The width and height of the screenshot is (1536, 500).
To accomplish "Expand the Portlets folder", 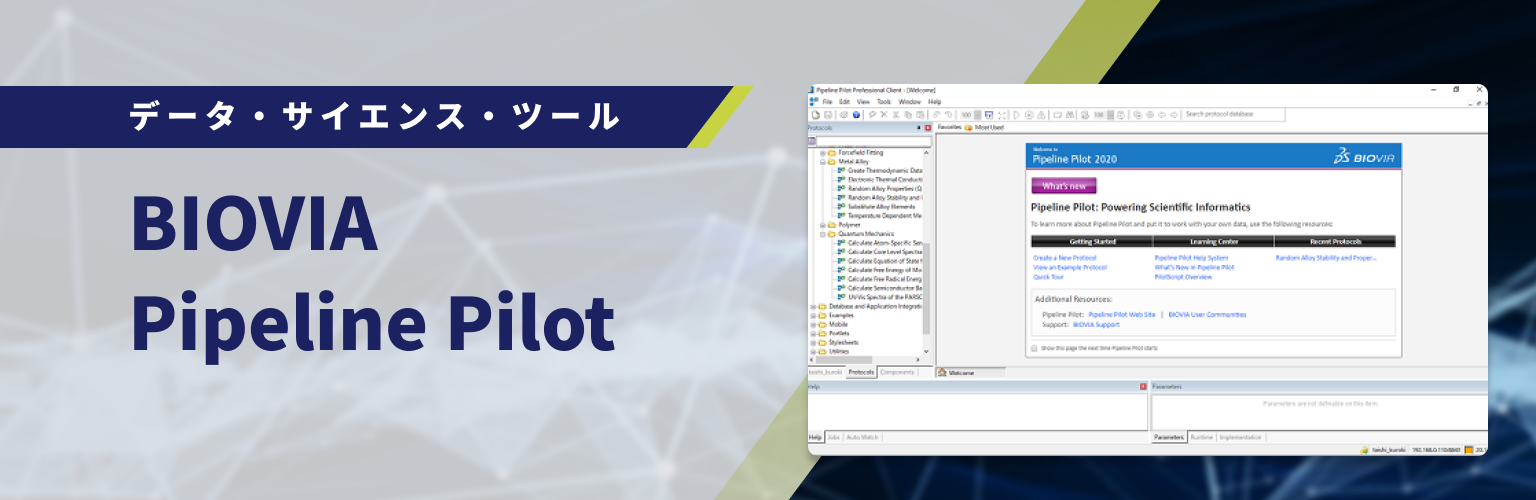I will click(x=812, y=332).
